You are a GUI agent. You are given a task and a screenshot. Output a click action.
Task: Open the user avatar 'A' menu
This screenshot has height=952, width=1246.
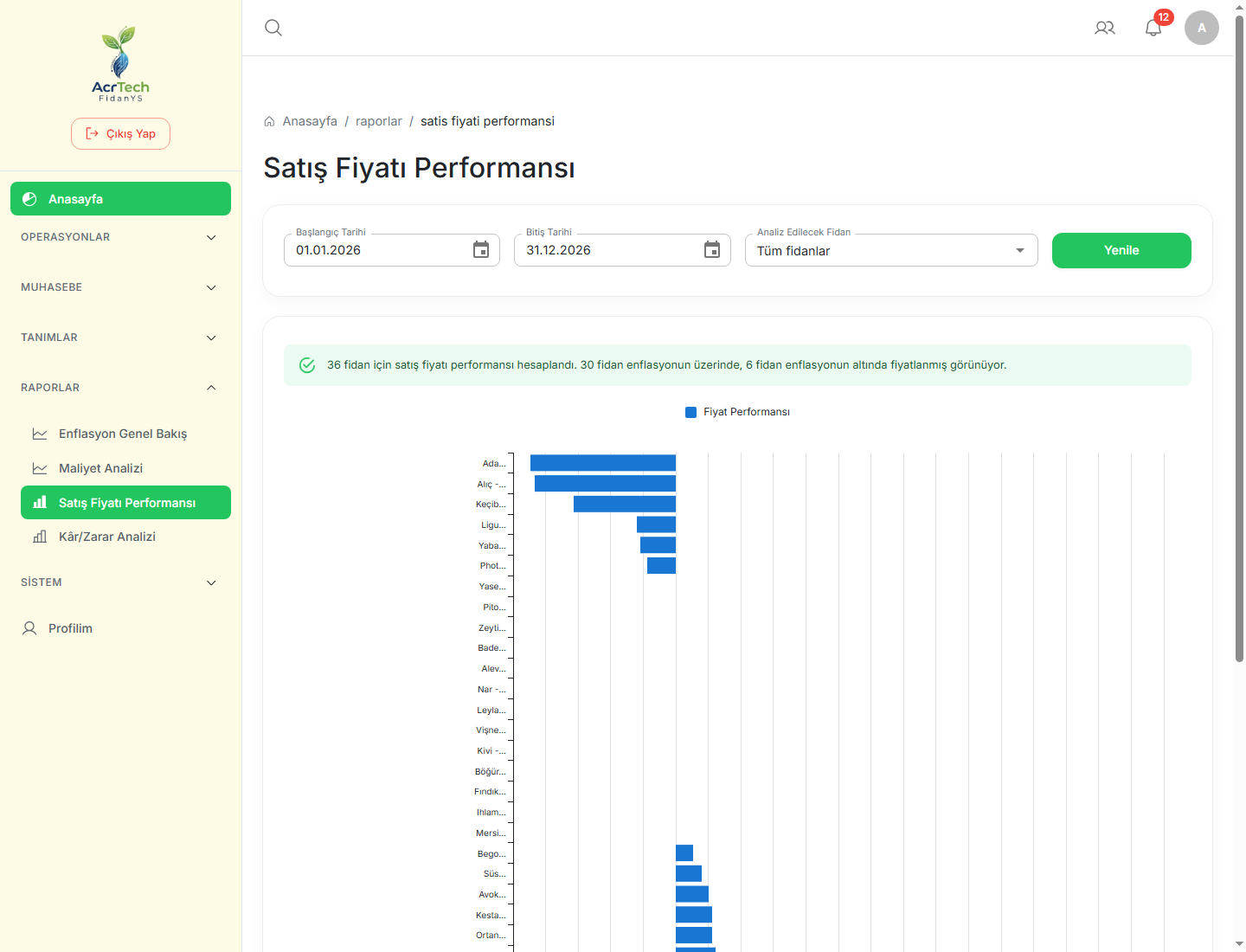(1202, 28)
